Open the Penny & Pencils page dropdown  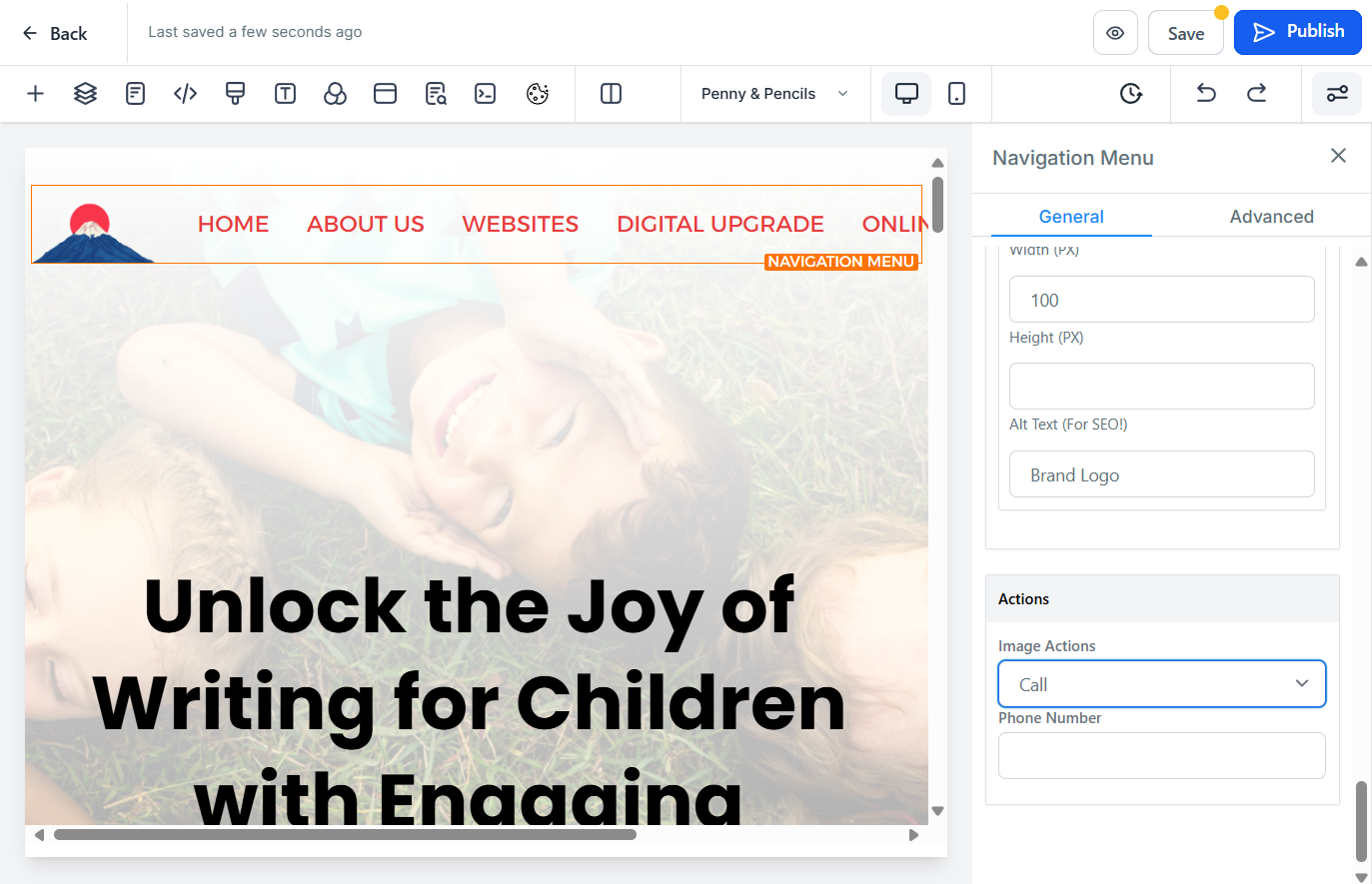tap(775, 94)
